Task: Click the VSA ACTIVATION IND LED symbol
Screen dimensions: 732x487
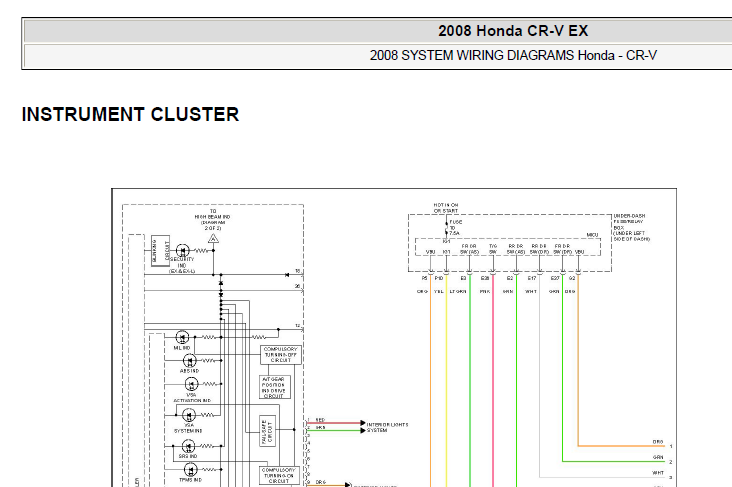Action: (191, 384)
